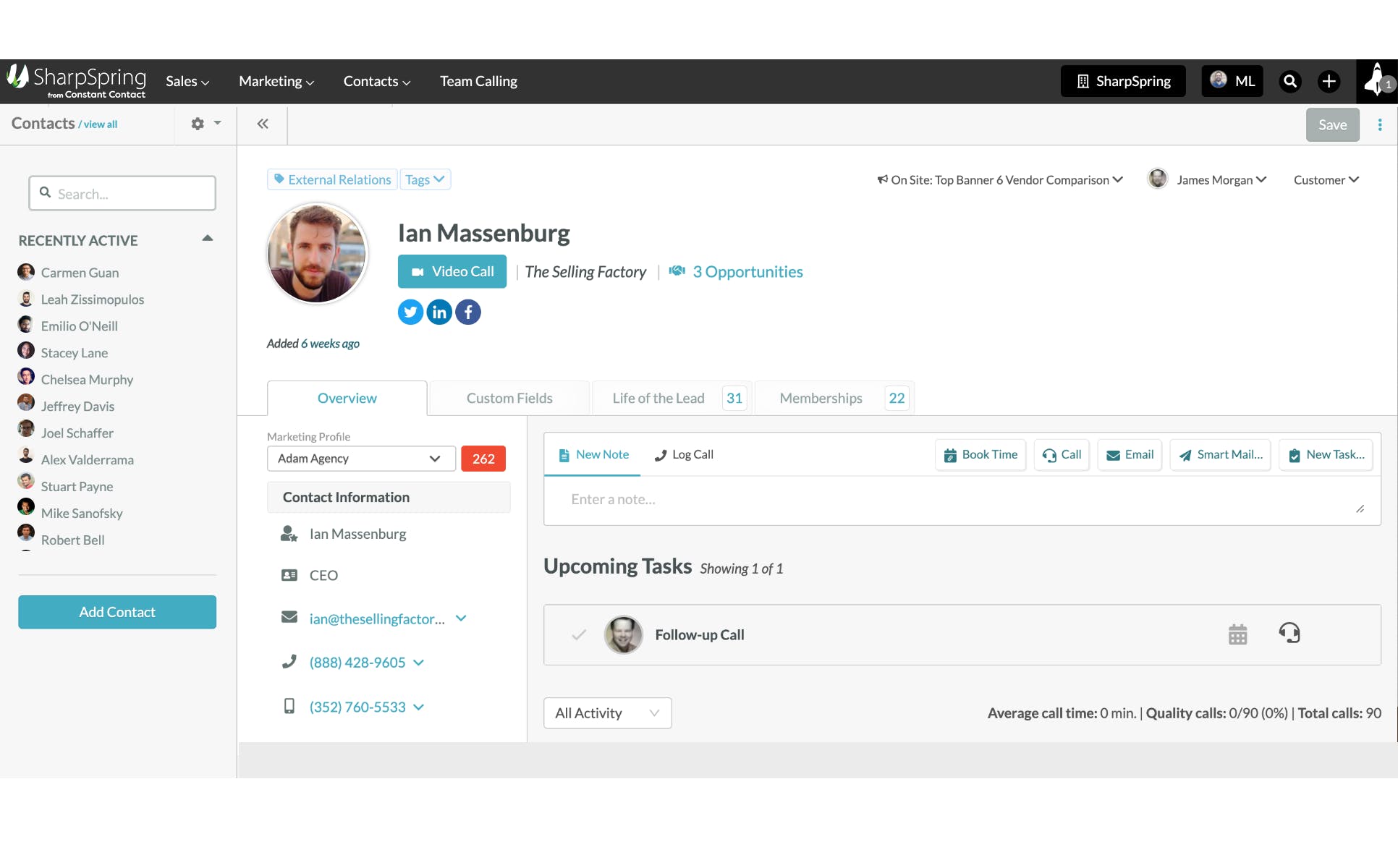Viewport: 1398px width, 868px height.
Task: Expand the Tags dropdown
Action: [425, 179]
